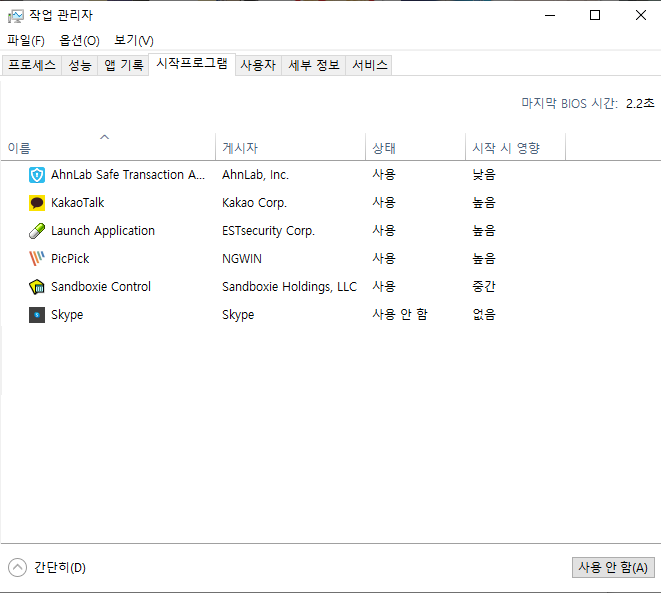The height and width of the screenshot is (593, 661).
Task: Select the Skype 사용 안 함 status cell
Action: 400,315
